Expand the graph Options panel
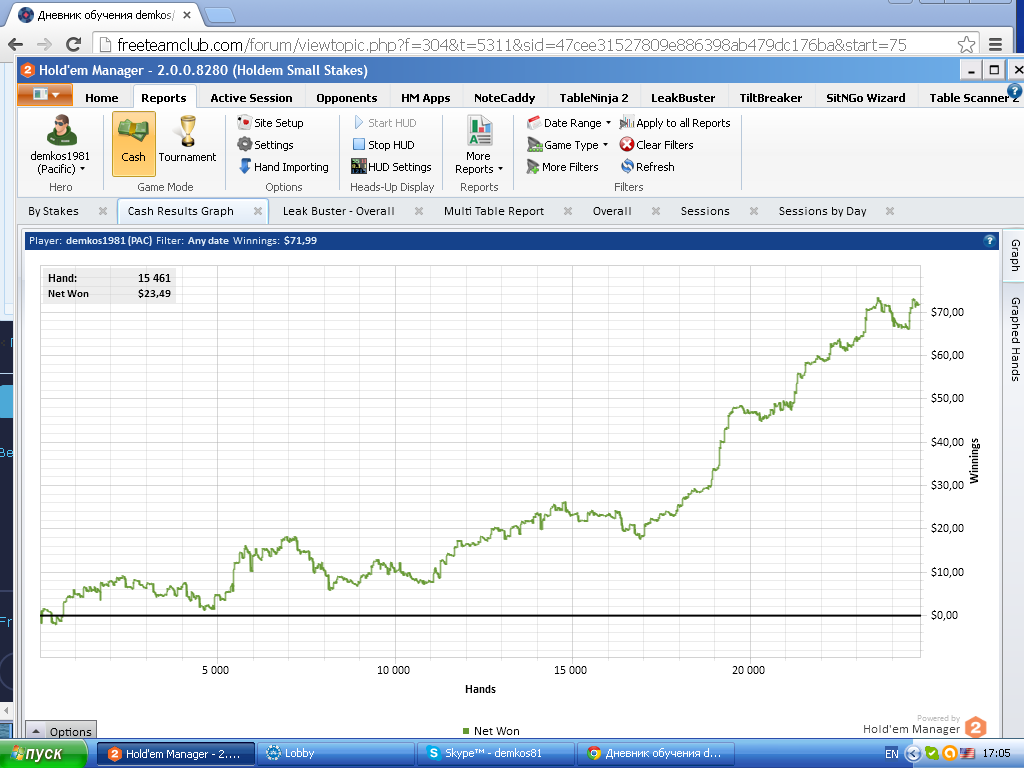1024x768 pixels. (x=61, y=731)
